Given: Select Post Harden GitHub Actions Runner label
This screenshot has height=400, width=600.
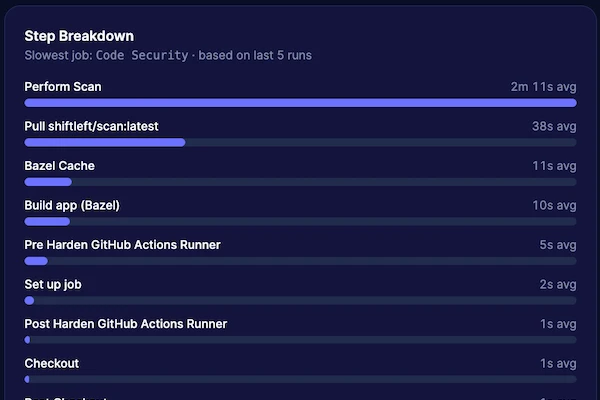Looking at the screenshot, I should 125,324.
